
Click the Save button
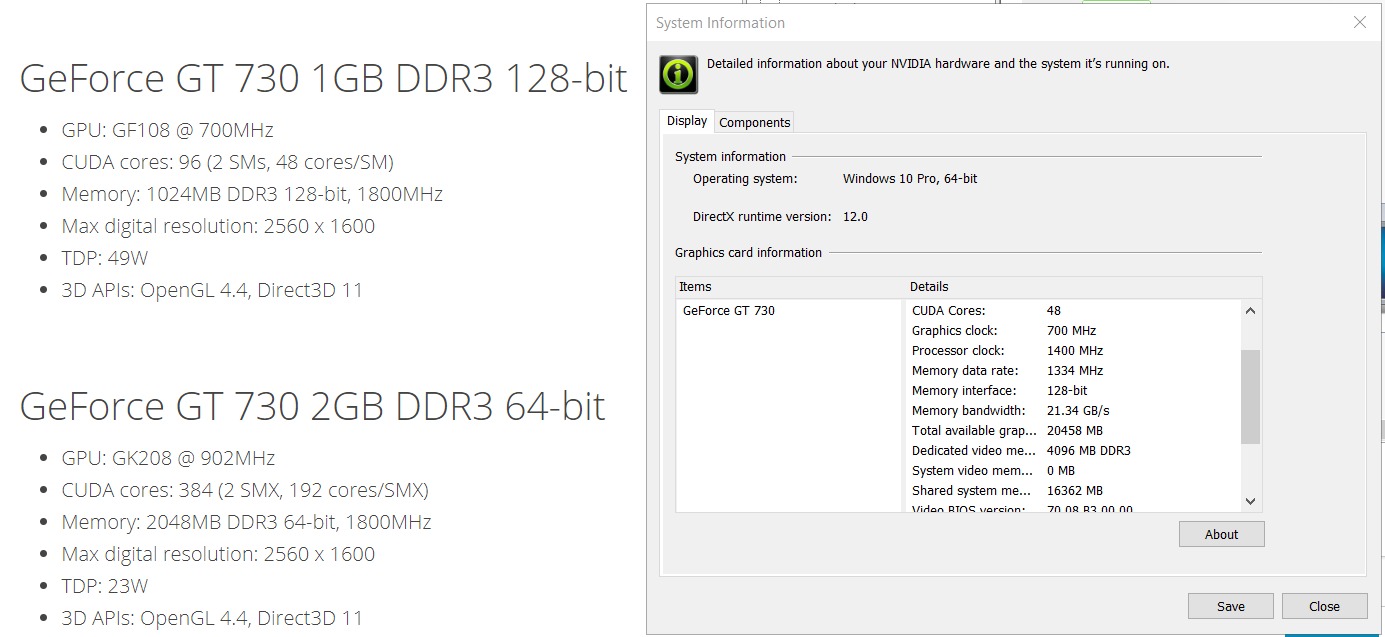click(x=1230, y=605)
